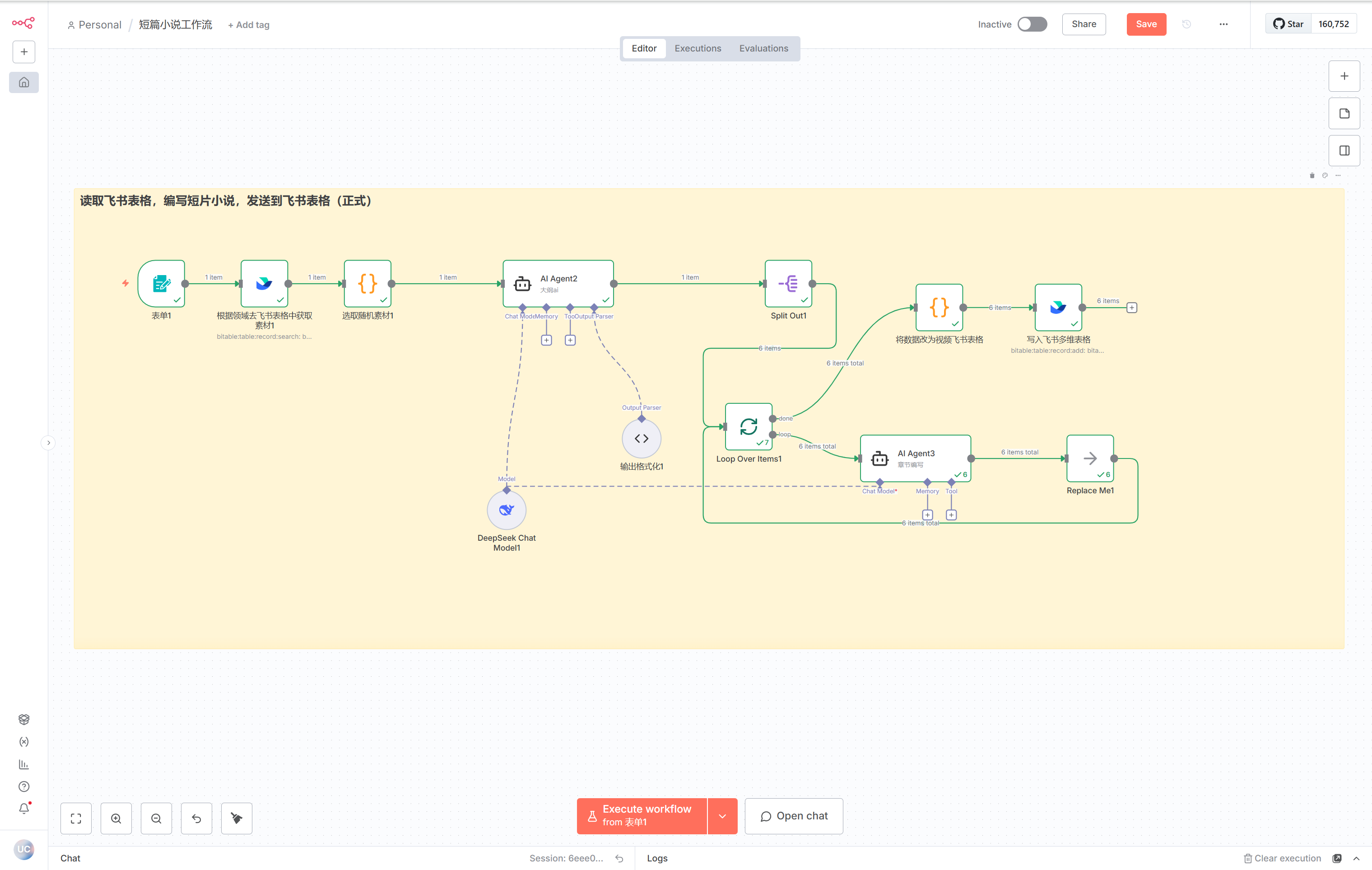The image size is (1372, 870).
Task: Switch to the Evaluations tab
Action: coord(763,48)
